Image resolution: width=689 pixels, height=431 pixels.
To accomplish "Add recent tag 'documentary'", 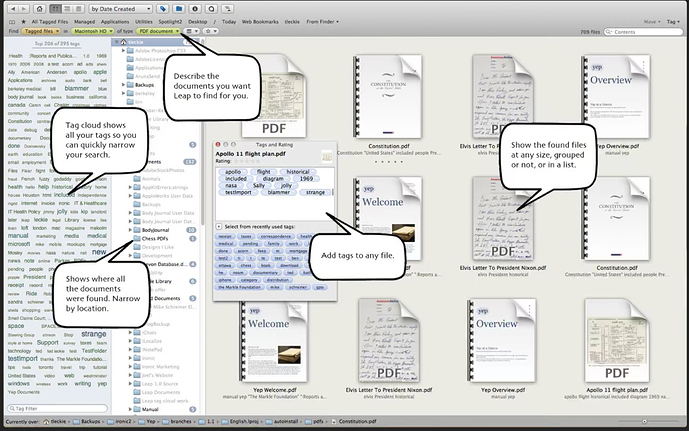I will coord(265,272).
